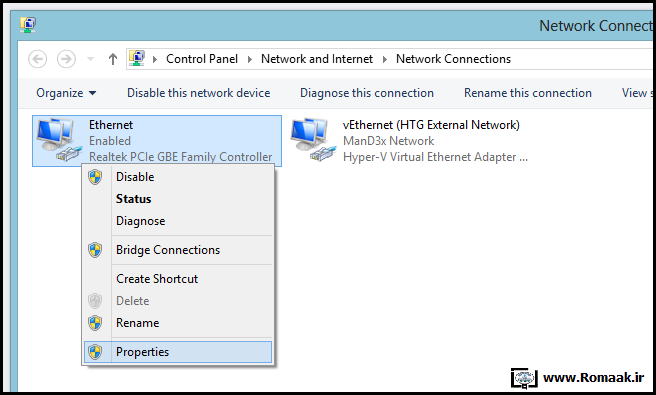Screen dimensions: 656x395
Task: Click the Realtek PCIe GBE Family Controller text
Action: [x=181, y=157]
